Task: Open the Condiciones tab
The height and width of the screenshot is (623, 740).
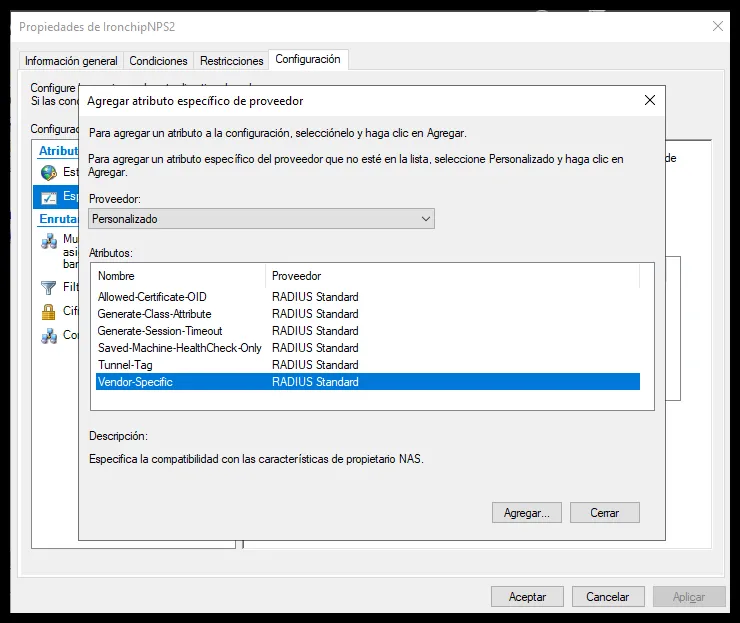Action: [158, 61]
